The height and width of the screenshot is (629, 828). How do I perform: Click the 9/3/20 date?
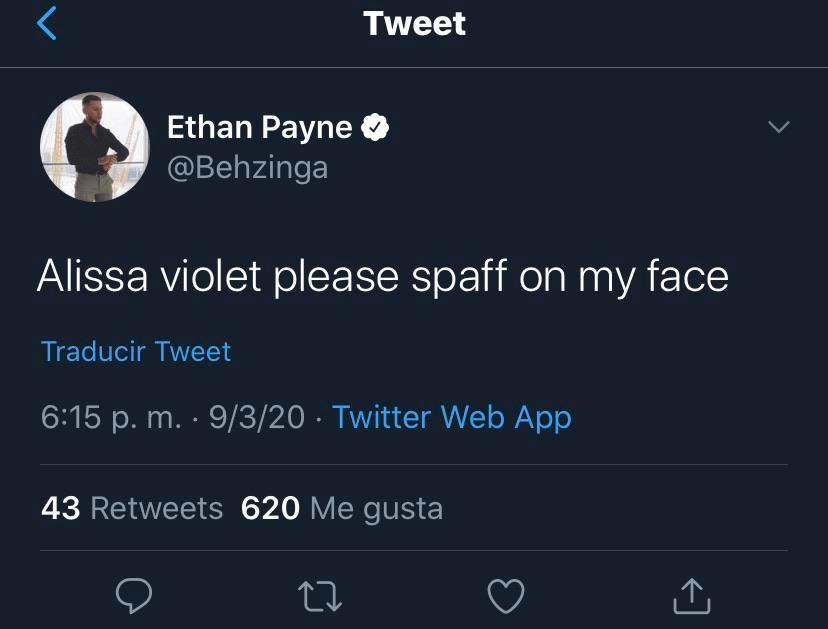(256, 417)
